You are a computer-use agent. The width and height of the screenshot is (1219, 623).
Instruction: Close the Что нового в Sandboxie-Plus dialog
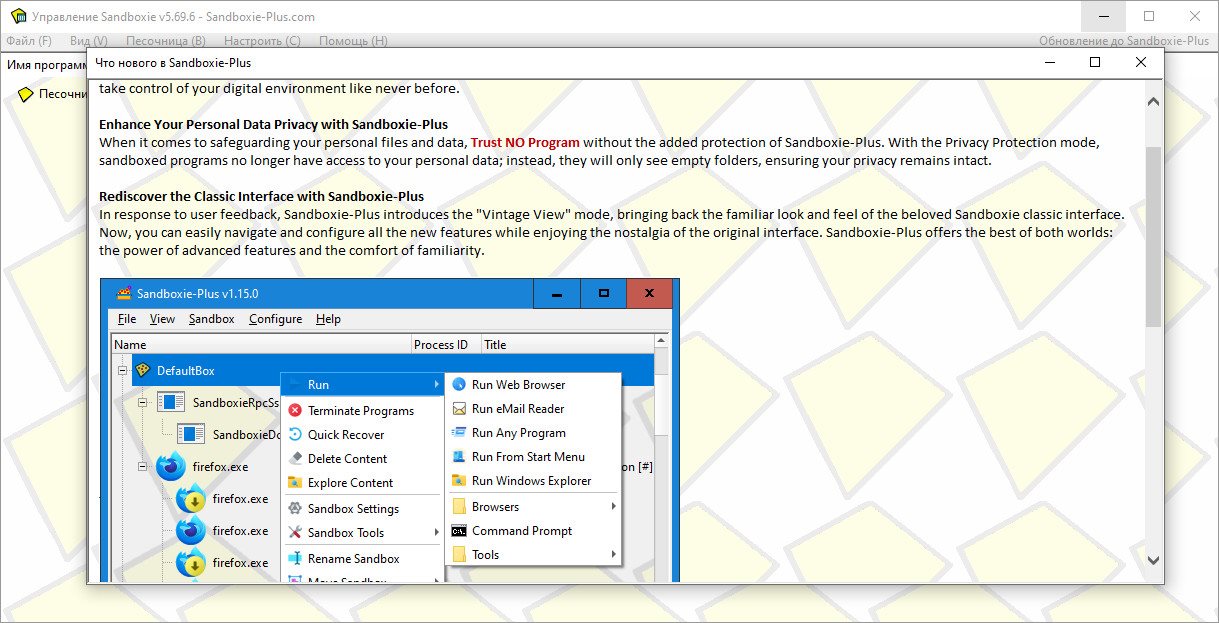pos(1141,62)
